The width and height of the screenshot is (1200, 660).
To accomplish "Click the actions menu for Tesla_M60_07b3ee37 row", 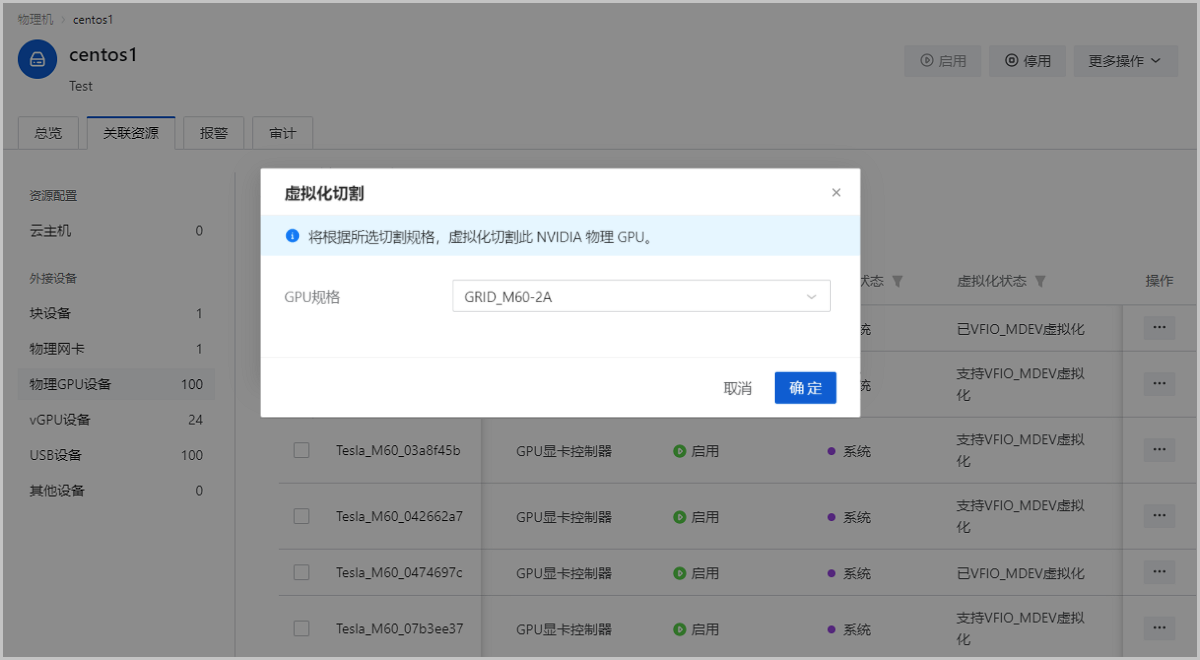I will pyautogui.click(x=1158, y=629).
